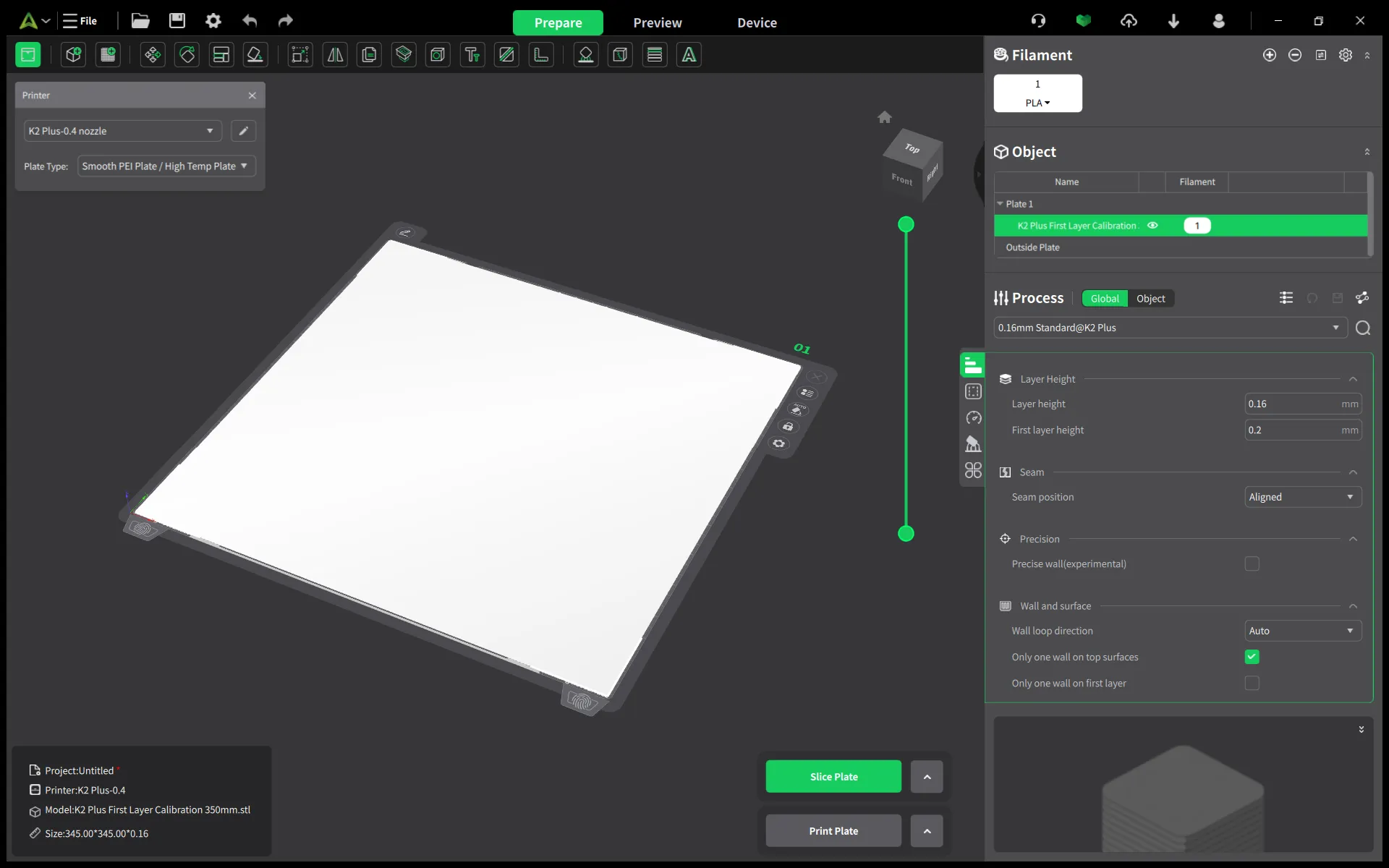Open the File menu
Screen dimensions: 1389x868
click(x=80, y=21)
